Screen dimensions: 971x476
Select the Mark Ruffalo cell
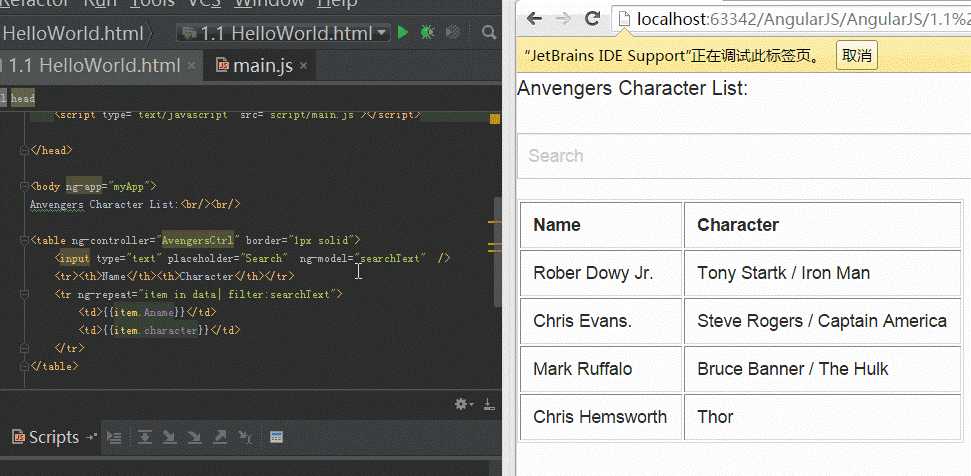click(x=601, y=369)
